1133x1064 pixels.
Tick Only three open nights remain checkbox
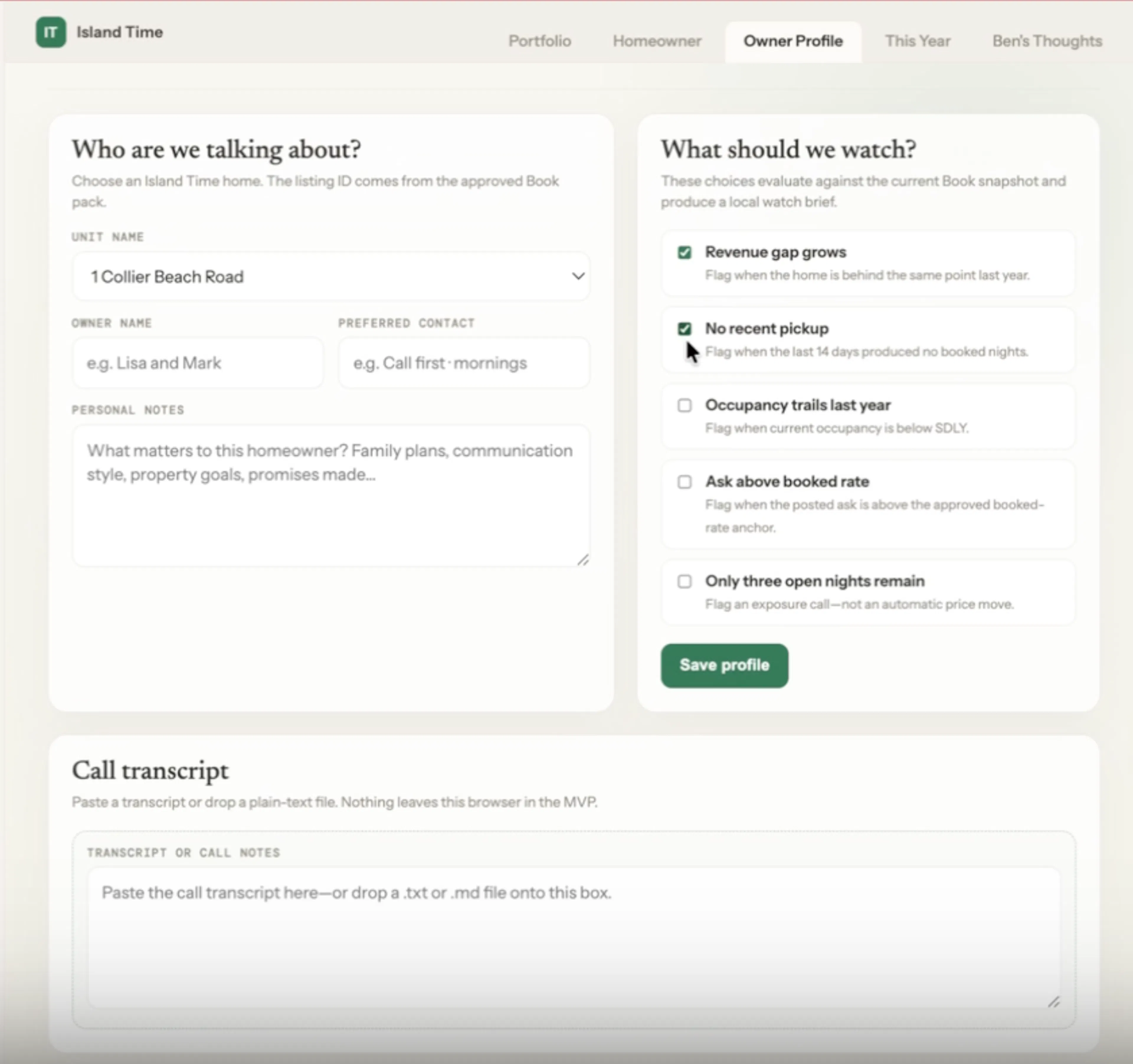685,581
